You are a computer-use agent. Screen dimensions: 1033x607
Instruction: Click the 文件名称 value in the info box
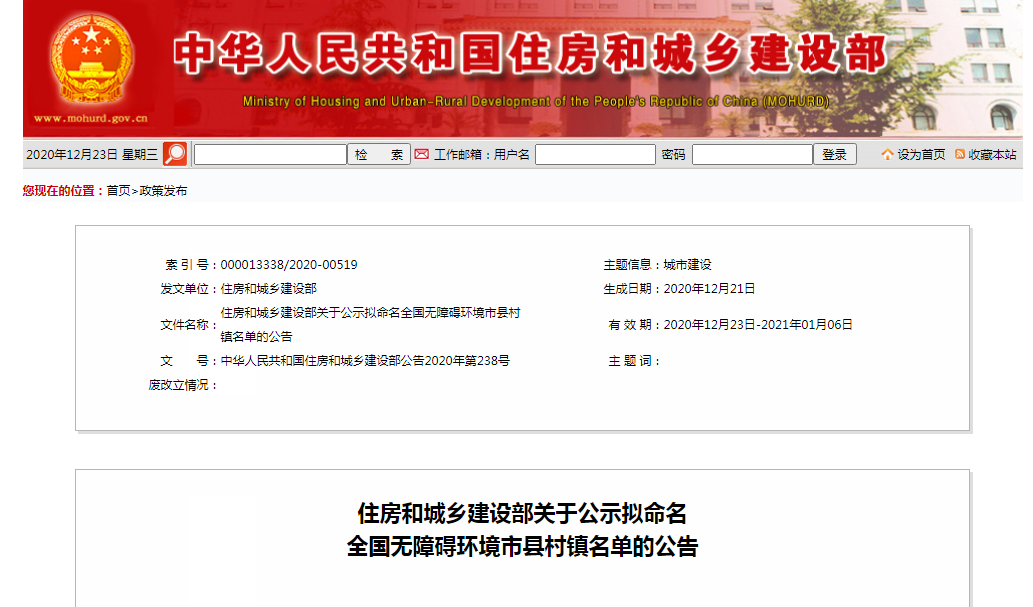tap(370, 324)
